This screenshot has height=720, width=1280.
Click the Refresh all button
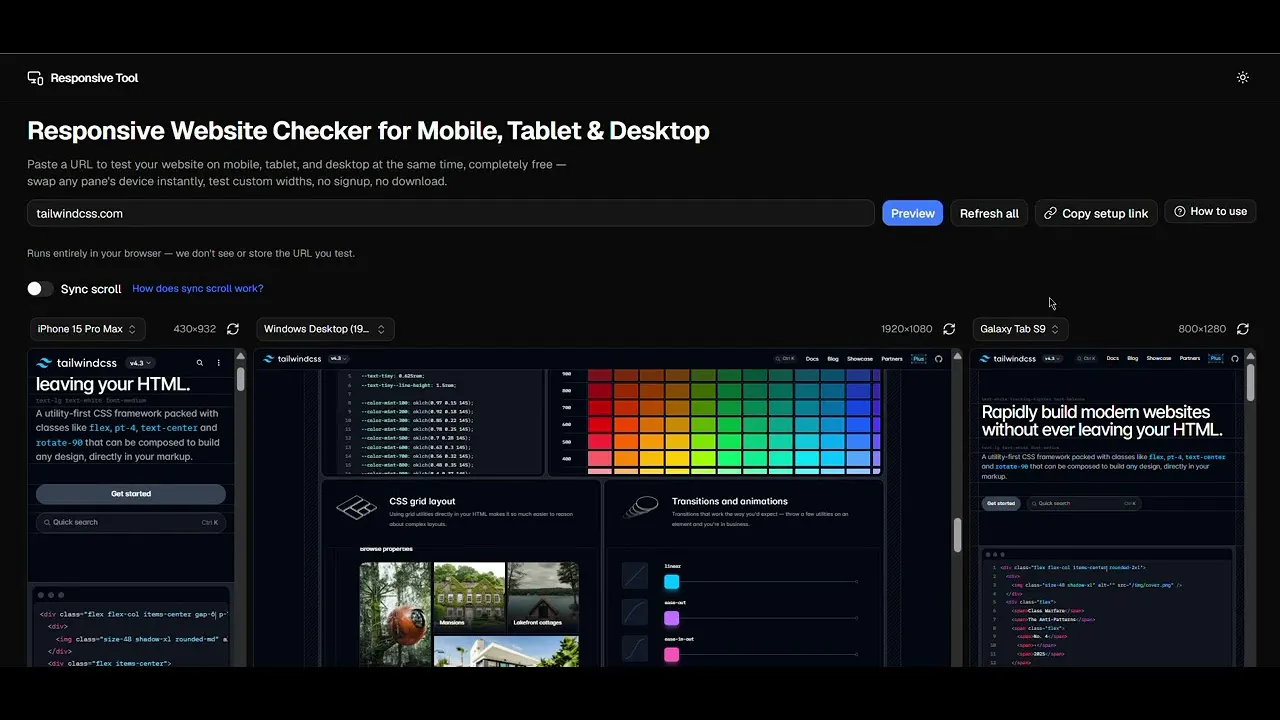tap(989, 213)
